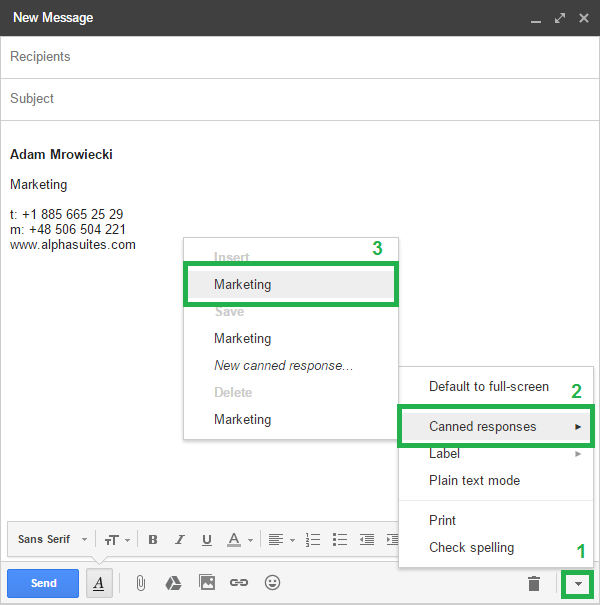Insert a photo with the image icon
Viewport: 600px width, 605px height.
207,582
